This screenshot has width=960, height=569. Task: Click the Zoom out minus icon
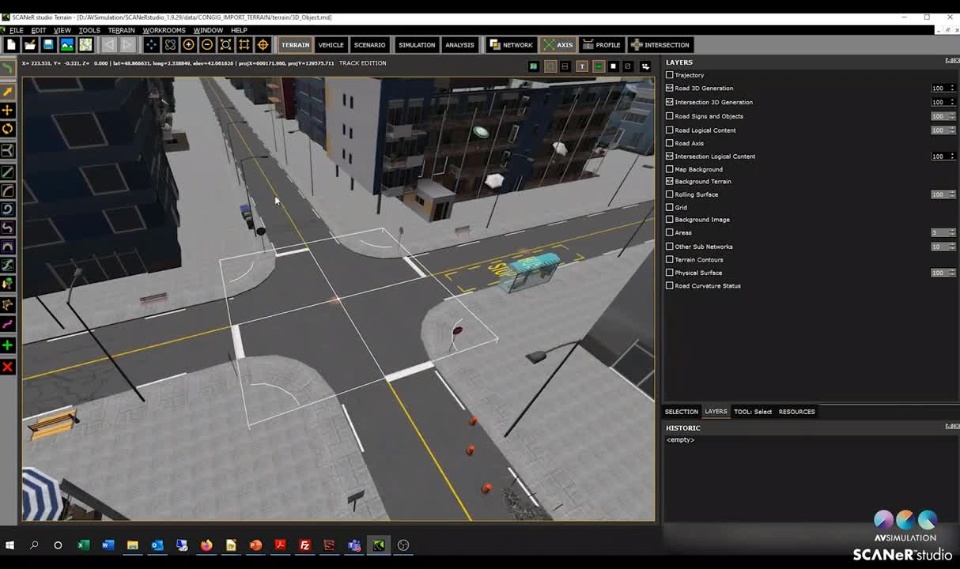207,45
